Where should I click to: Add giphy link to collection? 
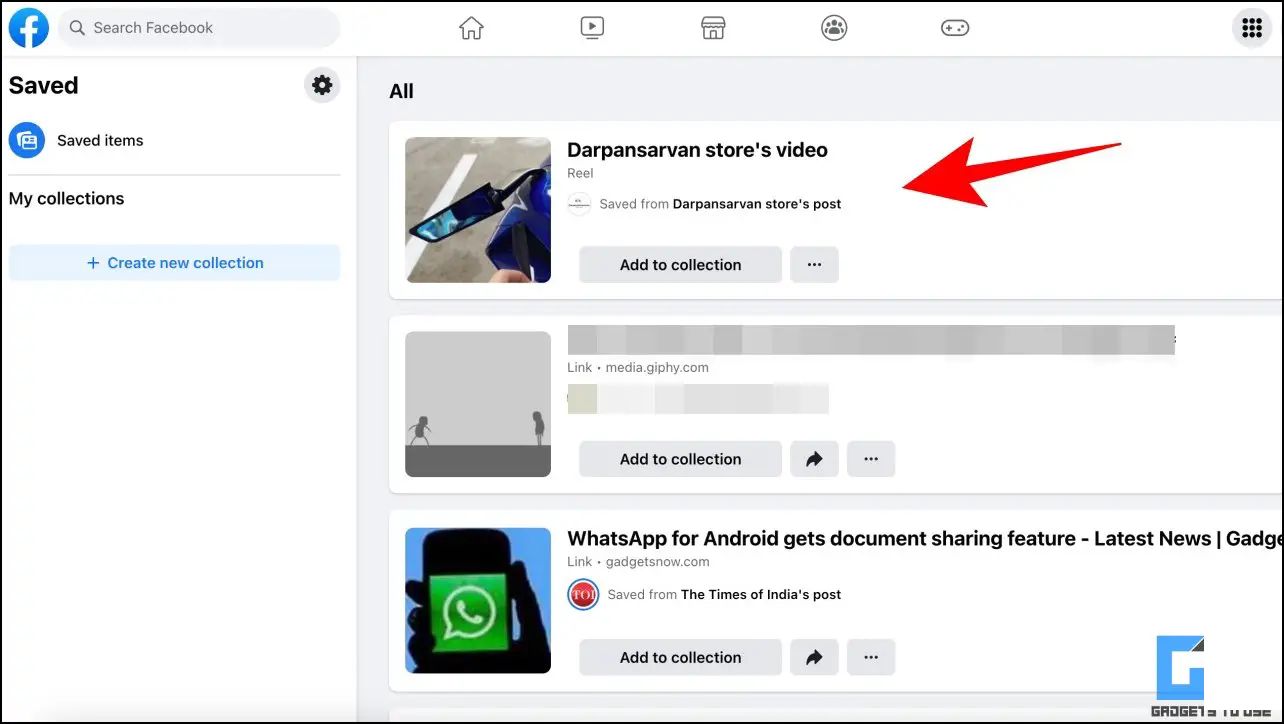tap(680, 459)
